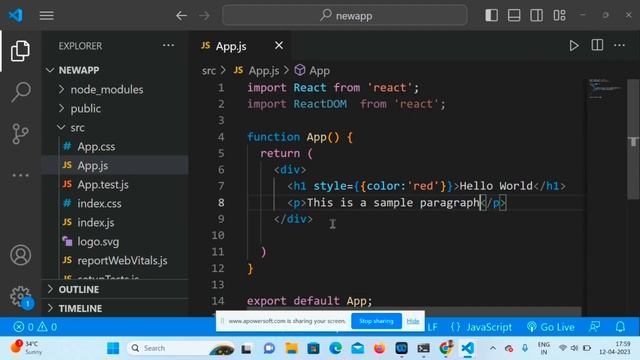Show hidden system tray icons chevron
This screenshot has width=640, height=360.
pyautogui.click(x=493, y=348)
